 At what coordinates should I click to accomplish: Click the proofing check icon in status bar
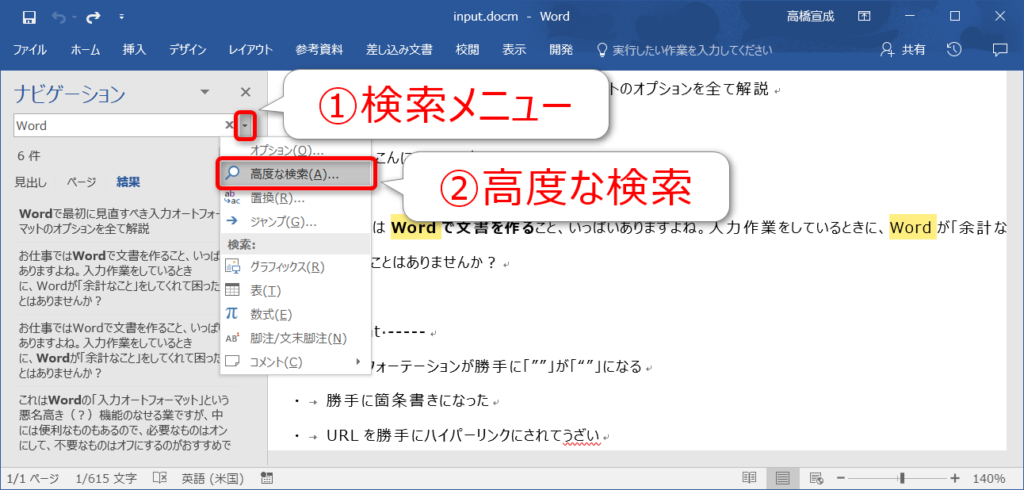point(161,478)
